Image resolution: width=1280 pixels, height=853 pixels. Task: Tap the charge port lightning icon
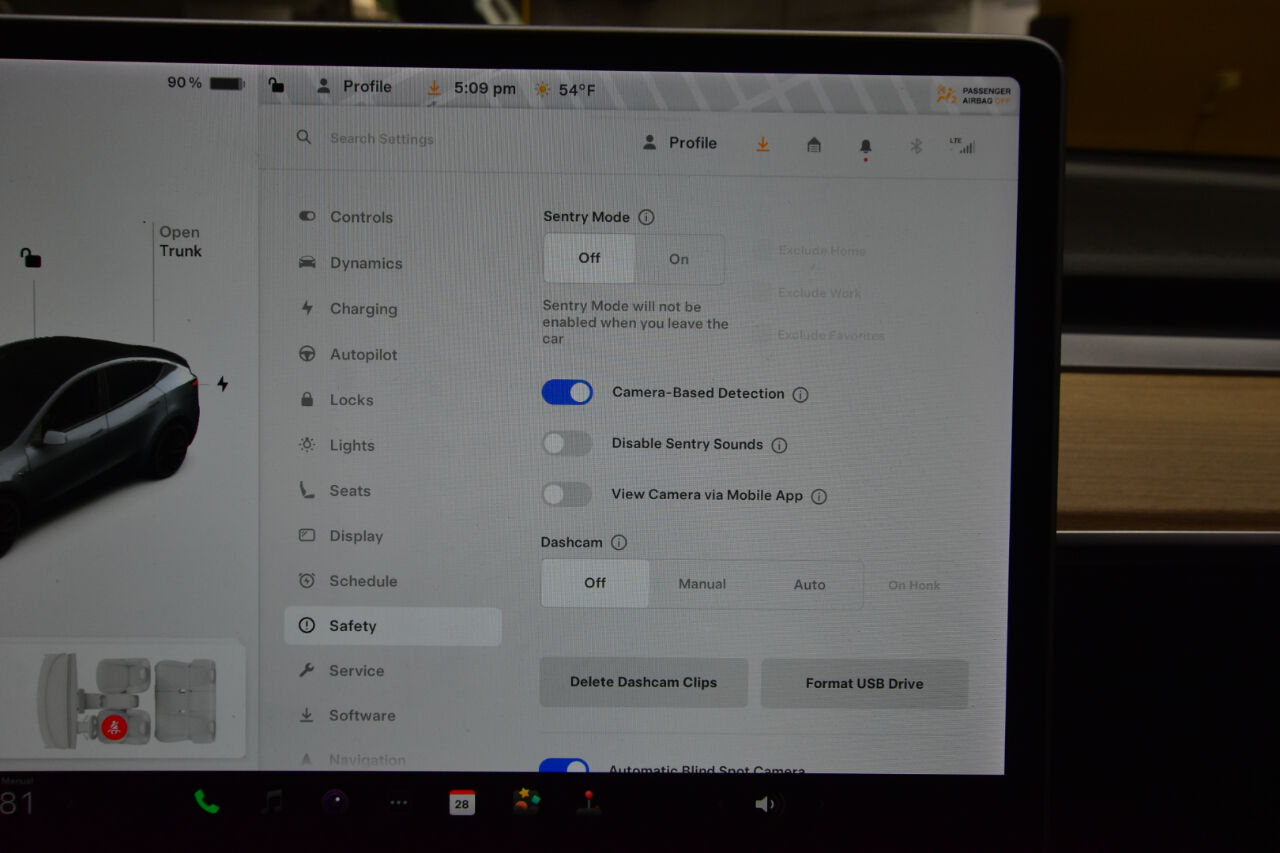(x=222, y=384)
